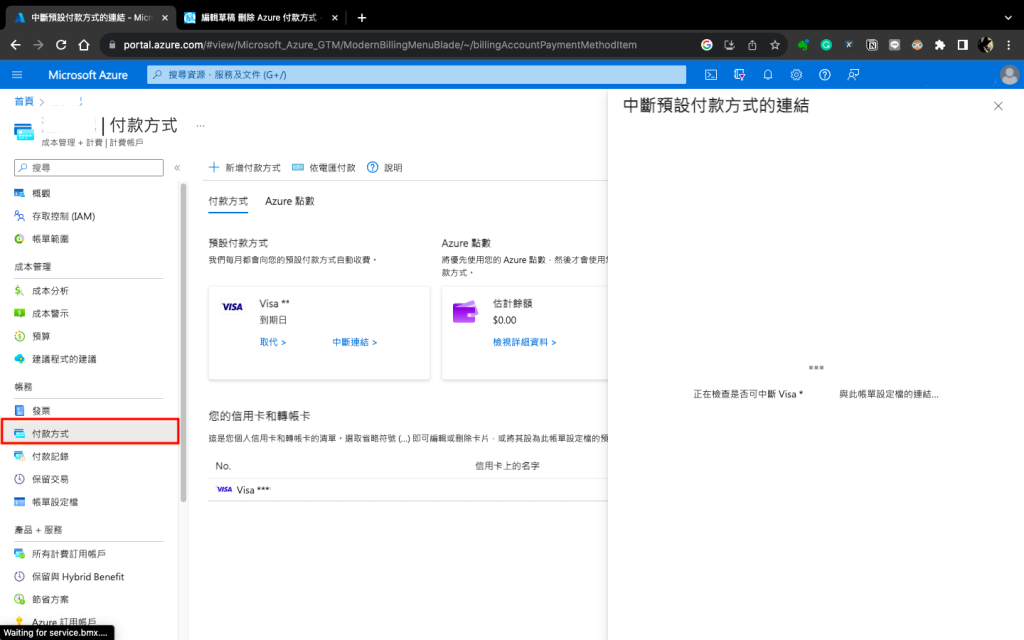Open the notifications bell

point(767,74)
